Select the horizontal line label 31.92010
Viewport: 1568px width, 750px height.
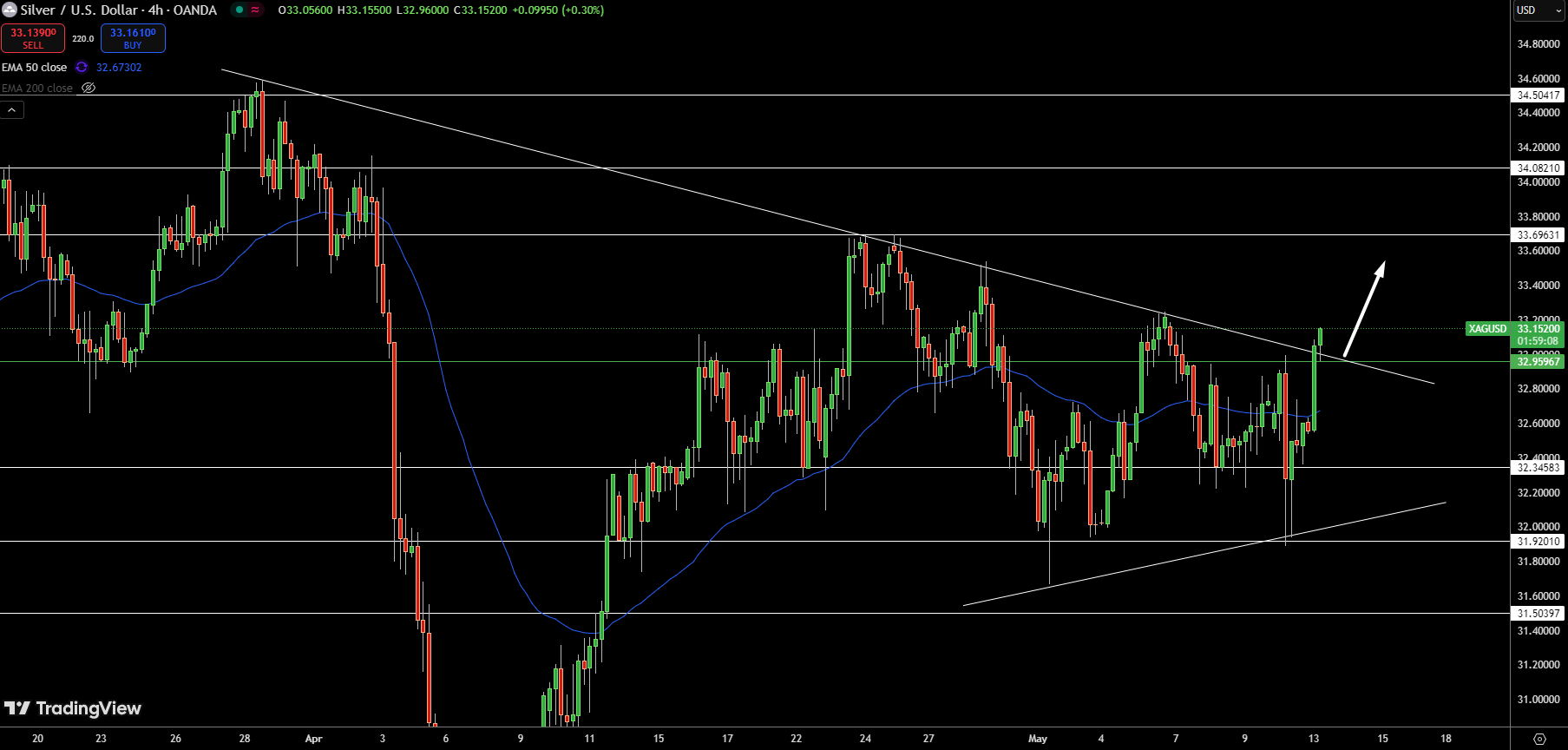click(1538, 541)
